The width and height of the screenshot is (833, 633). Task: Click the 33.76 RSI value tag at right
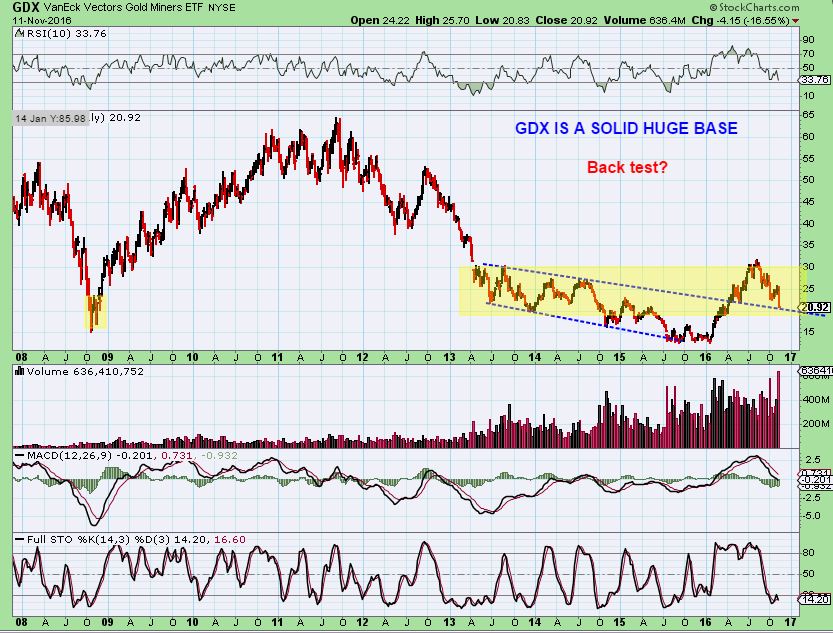tap(815, 80)
